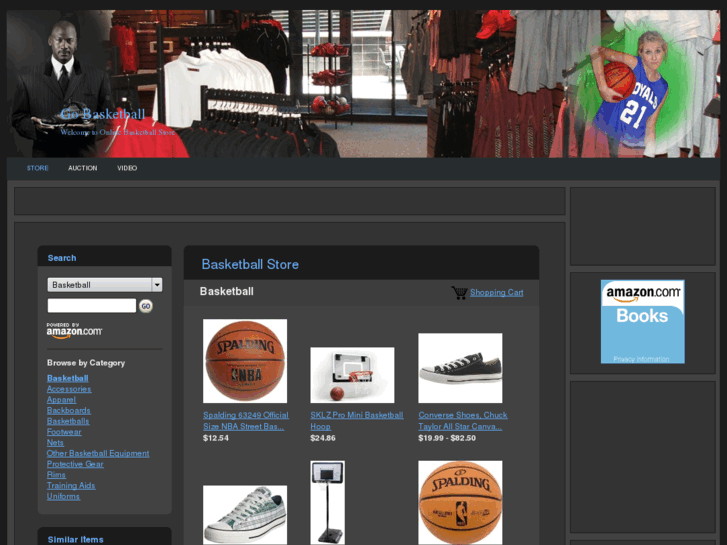Open Converse Shoes Chuck Taylor link
Screen dimensions: 727x545
click(463, 421)
